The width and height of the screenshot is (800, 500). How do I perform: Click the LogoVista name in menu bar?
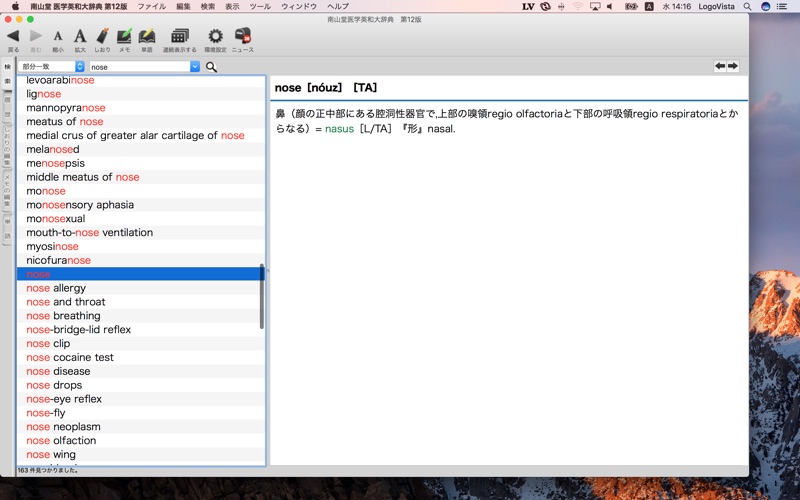pyautogui.click(x=716, y=7)
